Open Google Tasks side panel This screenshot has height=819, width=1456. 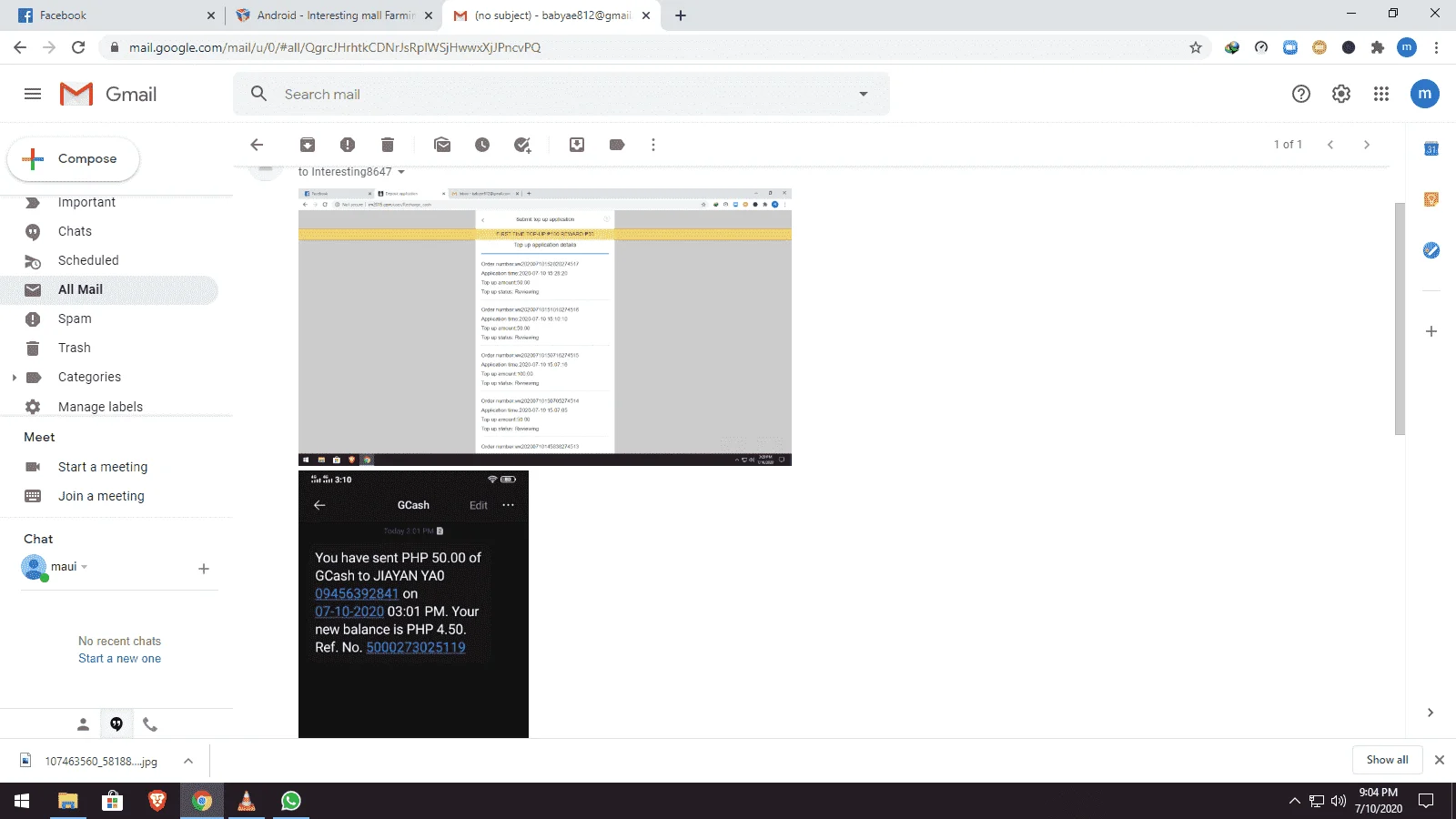[1431, 250]
